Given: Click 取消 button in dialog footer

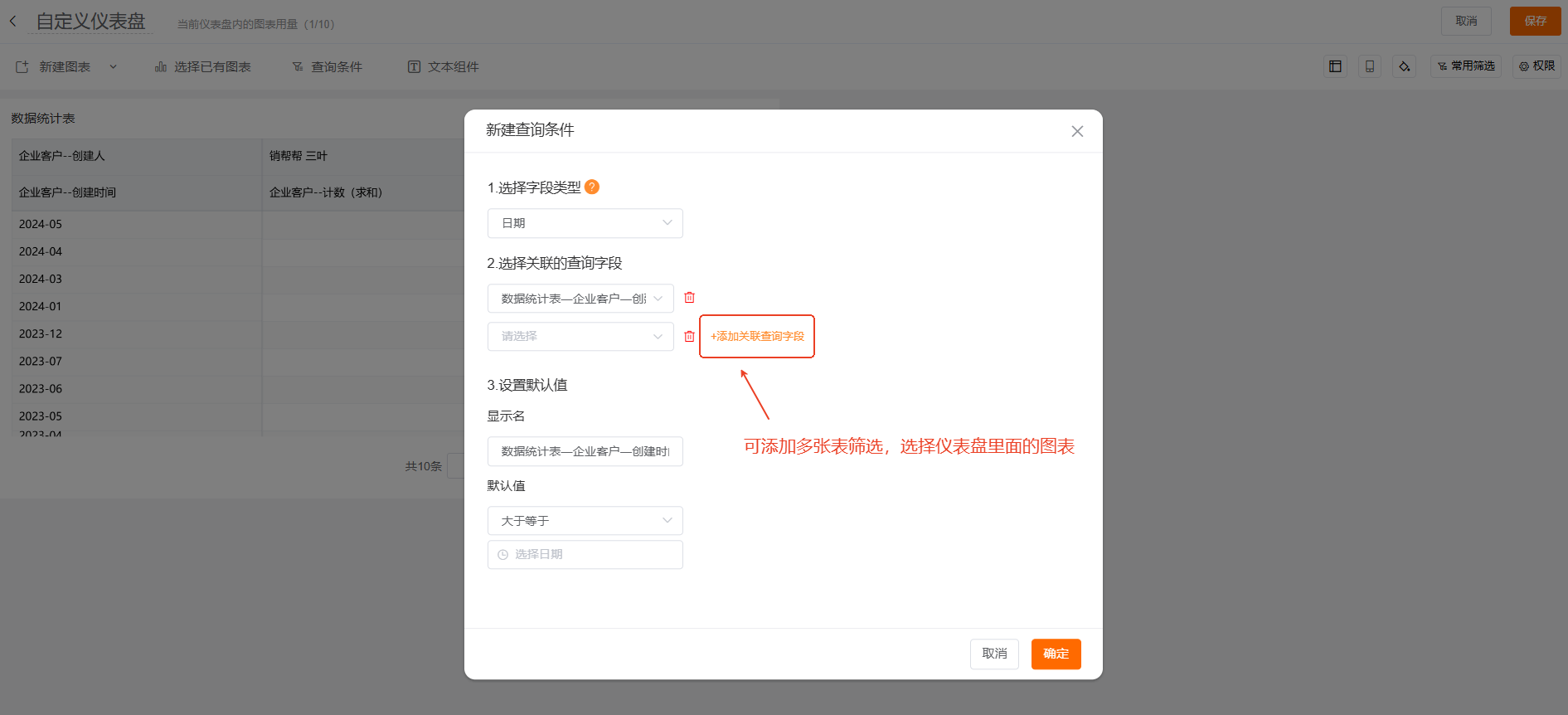Looking at the screenshot, I should click(x=994, y=654).
